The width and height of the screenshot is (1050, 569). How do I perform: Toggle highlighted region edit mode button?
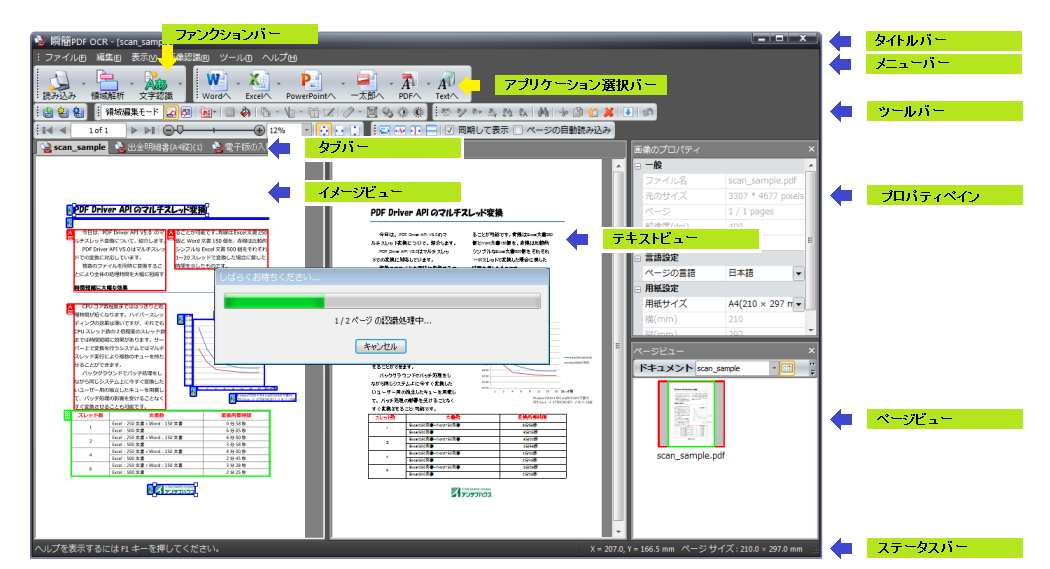(x=171, y=112)
